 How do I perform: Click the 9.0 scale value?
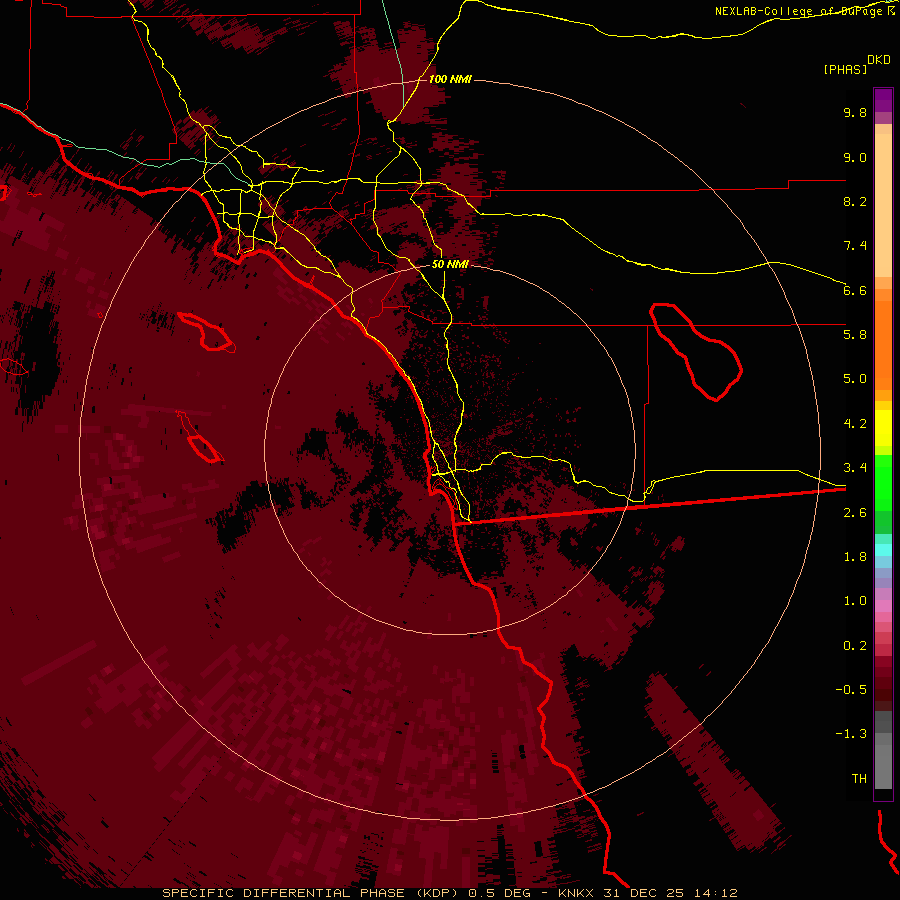(855, 157)
